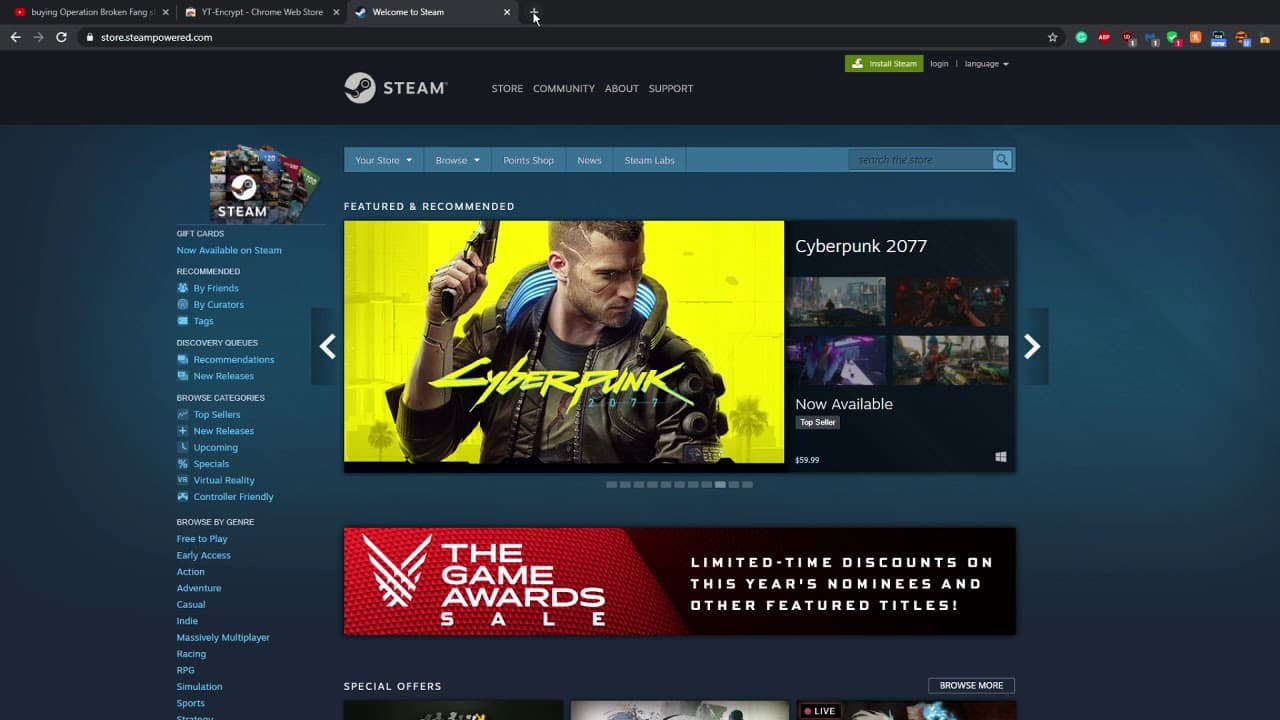The image size is (1280, 720).
Task: Go to next featured game arrow
Action: coord(1032,346)
